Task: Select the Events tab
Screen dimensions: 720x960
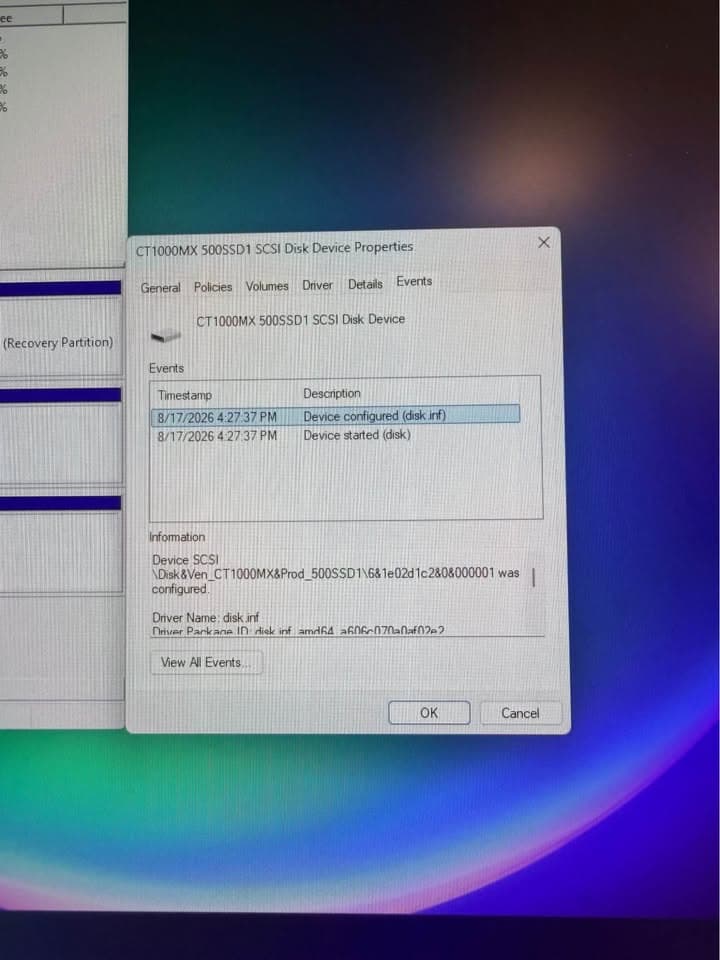Action: 414,282
